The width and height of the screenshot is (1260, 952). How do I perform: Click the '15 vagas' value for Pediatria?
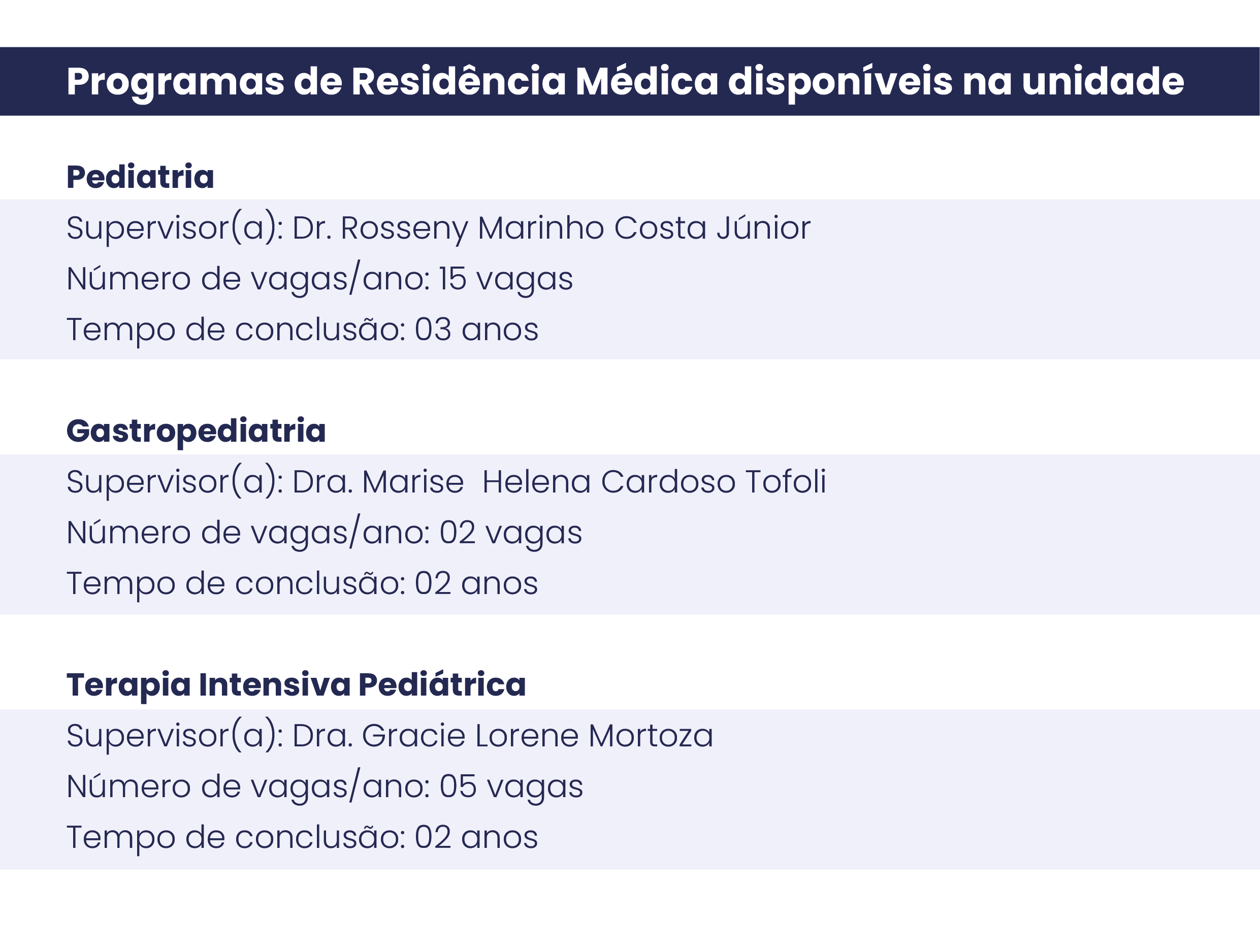pos(505,279)
